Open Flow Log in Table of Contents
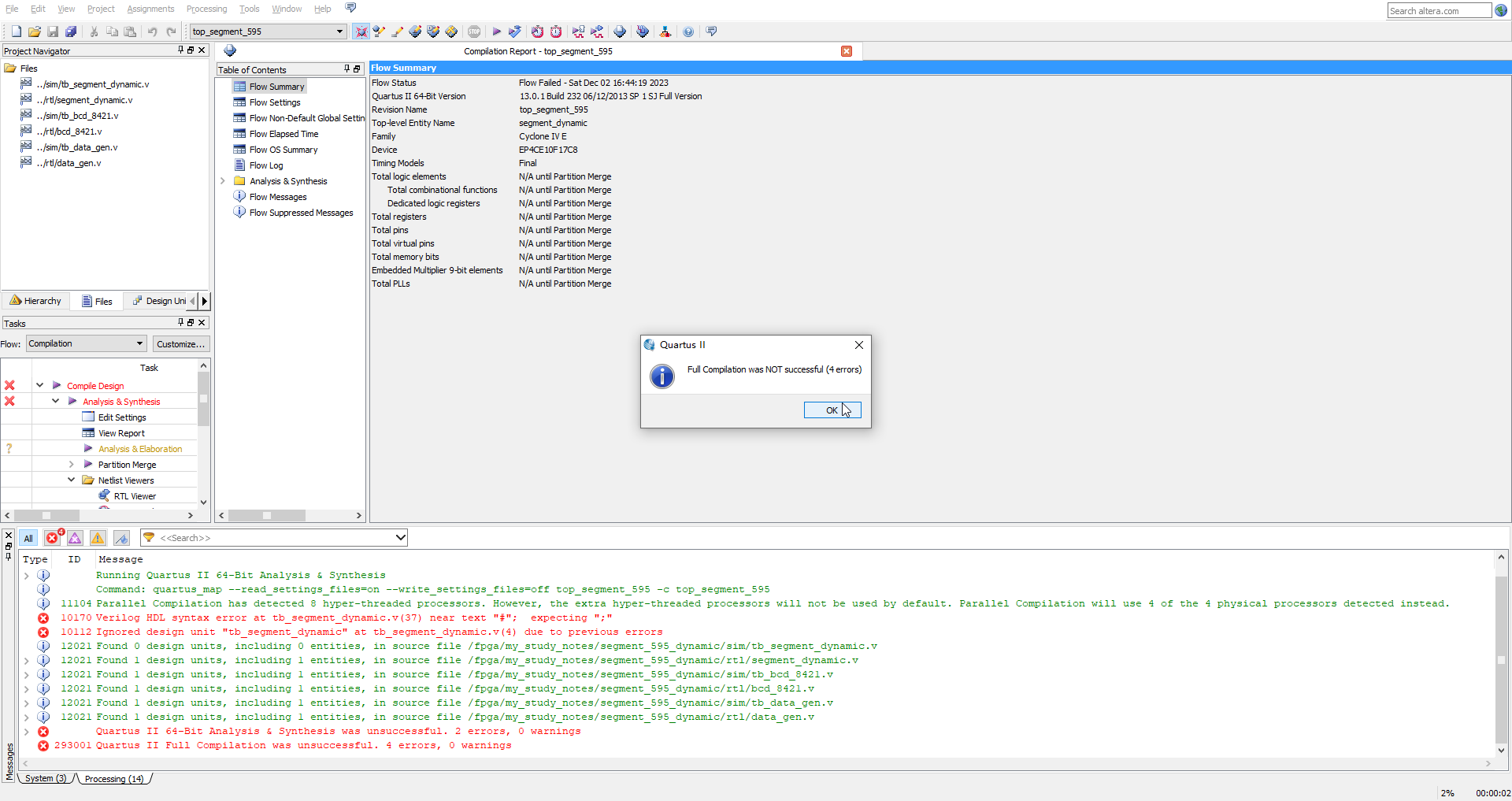The width and height of the screenshot is (1512, 801). 266,165
